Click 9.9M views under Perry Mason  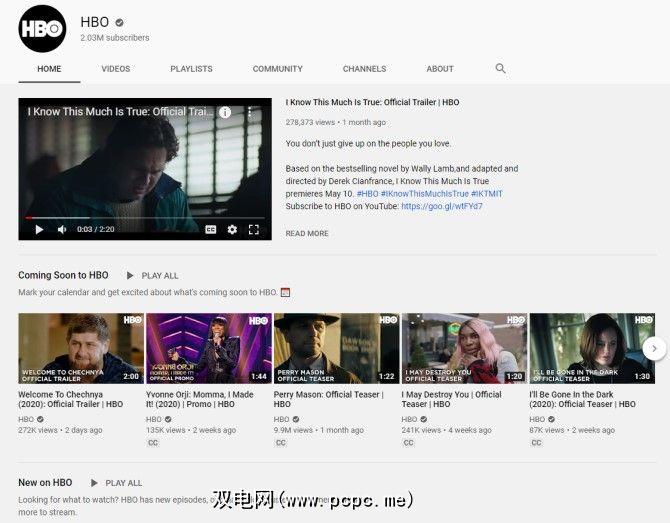click(293, 430)
